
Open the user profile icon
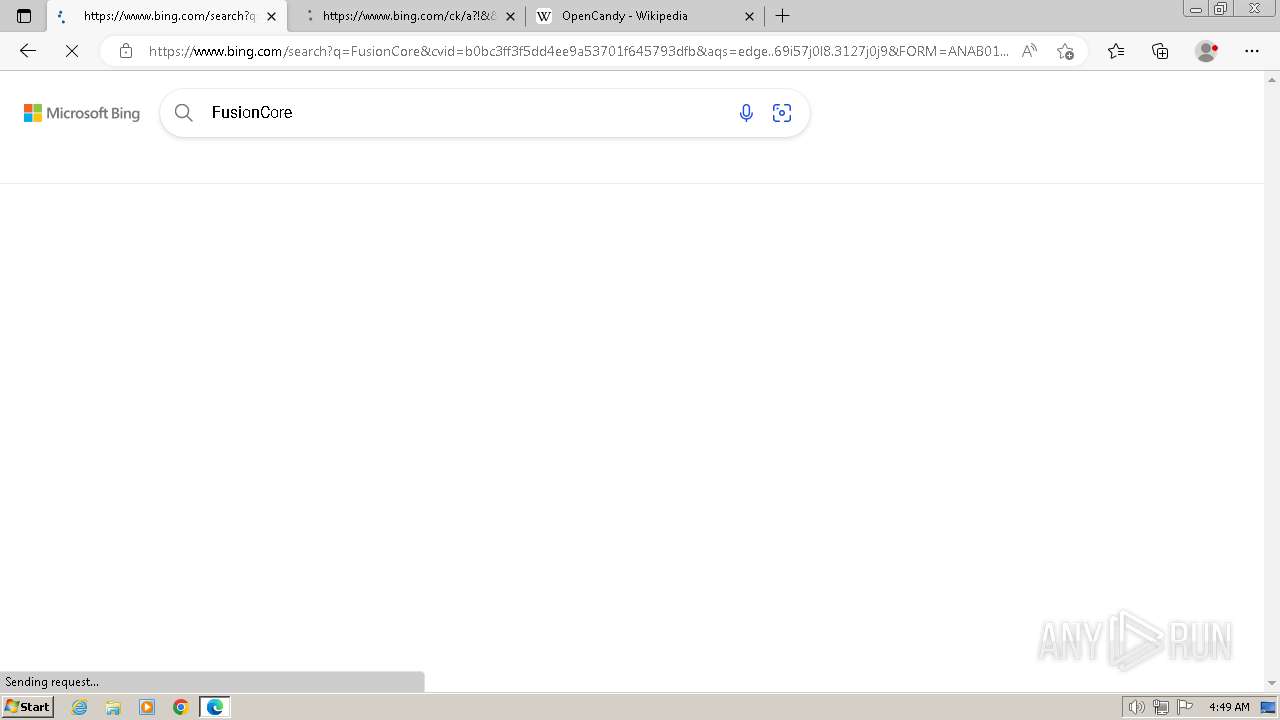1206,51
